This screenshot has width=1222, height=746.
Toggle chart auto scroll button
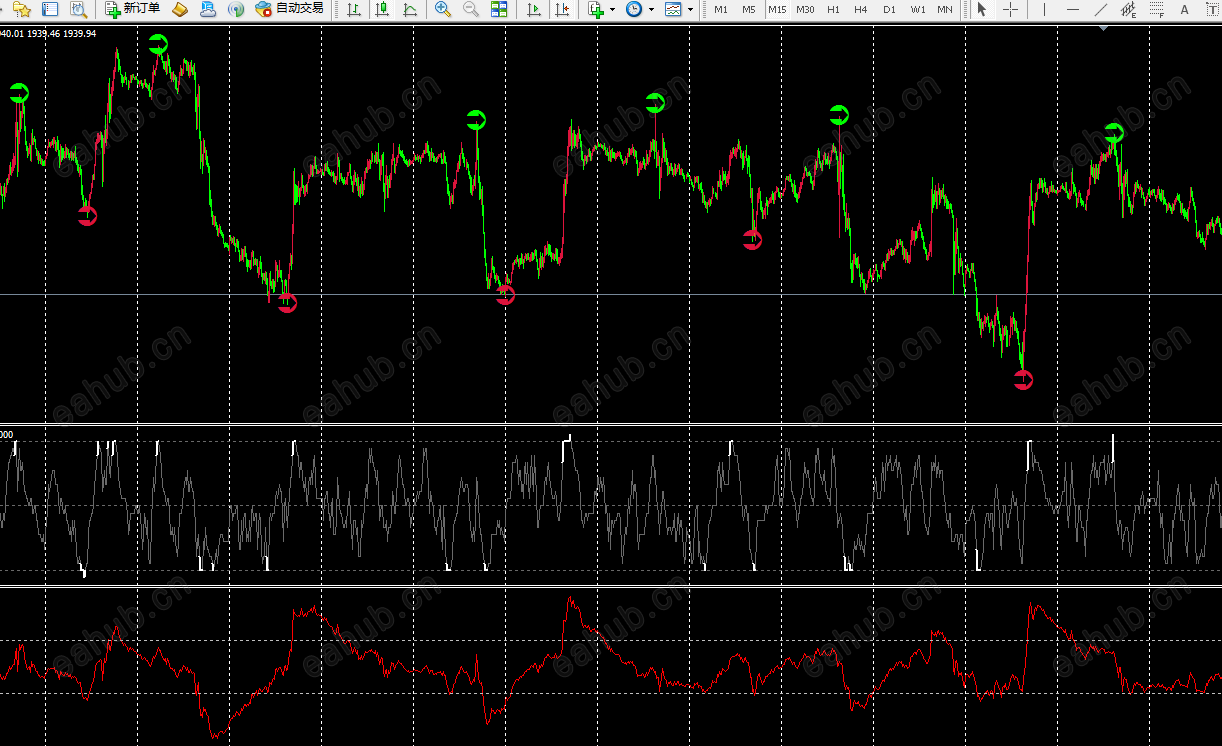(535, 9)
